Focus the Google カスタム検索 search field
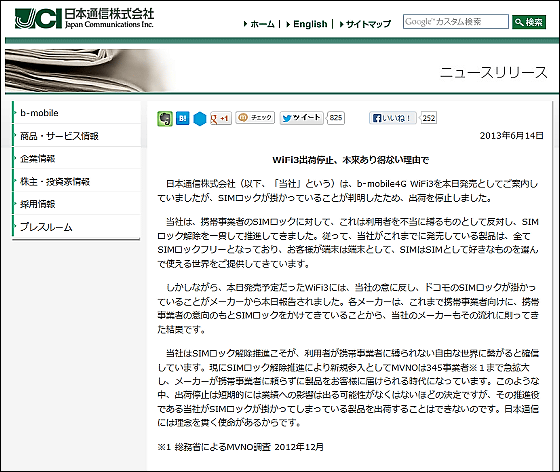560x472 pixels. point(456,22)
